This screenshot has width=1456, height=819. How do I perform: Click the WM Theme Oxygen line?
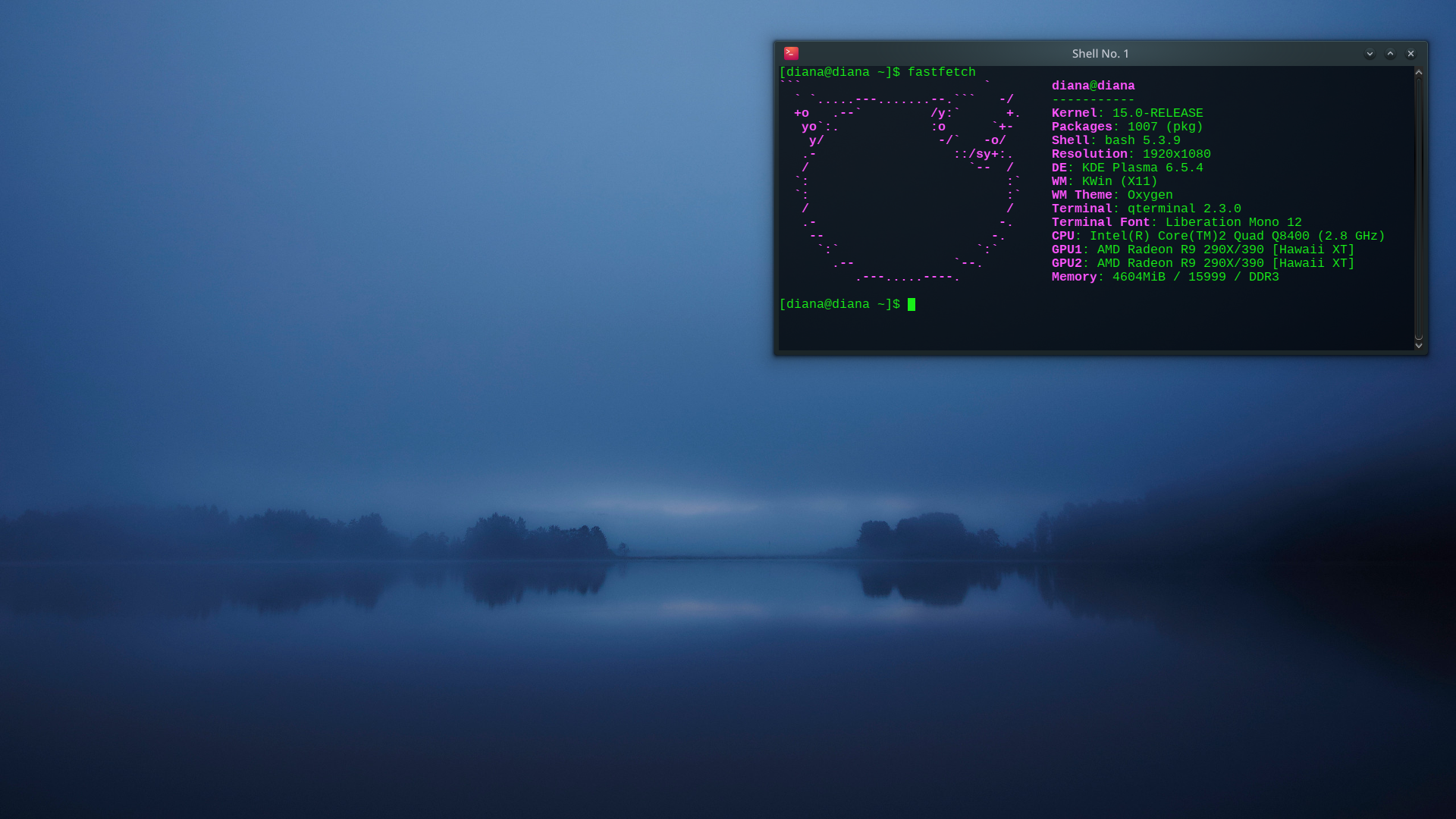click(x=1112, y=195)
